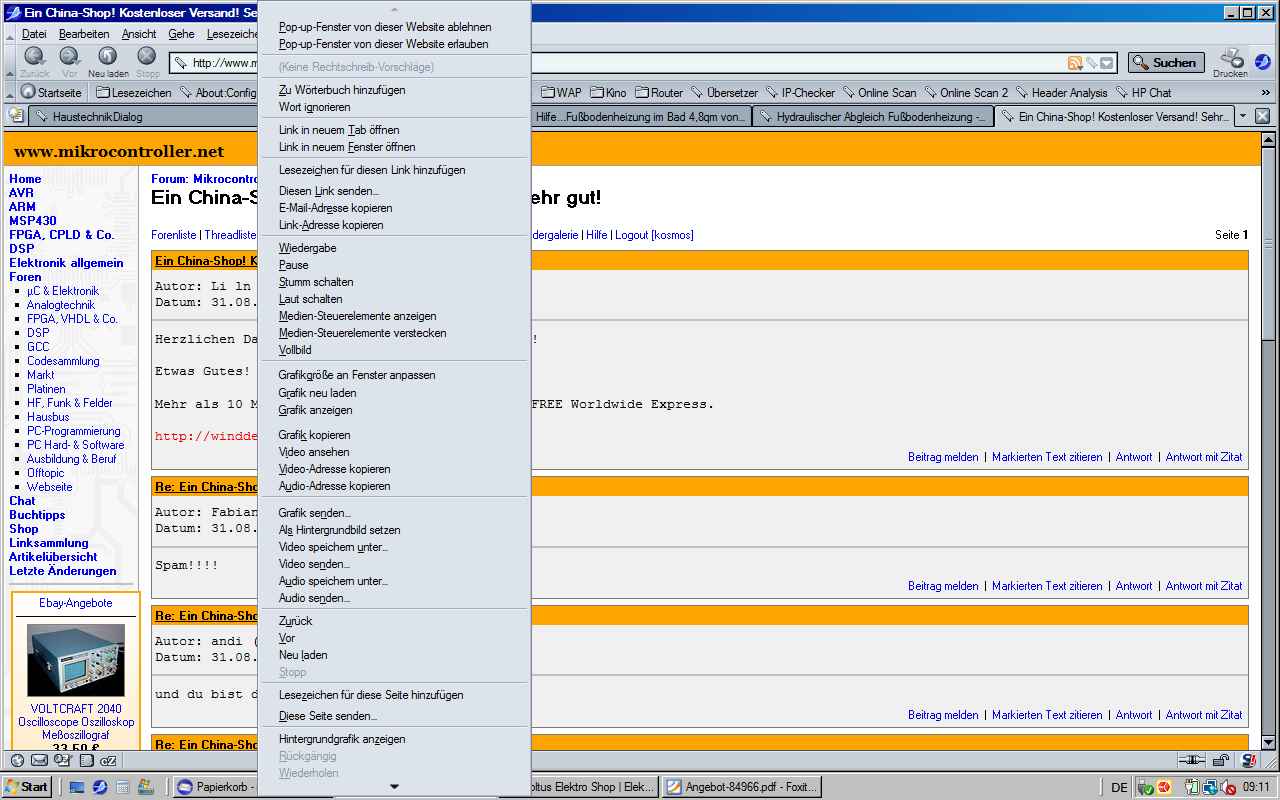Open the Address Book status bar icon
This screenshot has height=800, width=1280.
coord(86,760)
